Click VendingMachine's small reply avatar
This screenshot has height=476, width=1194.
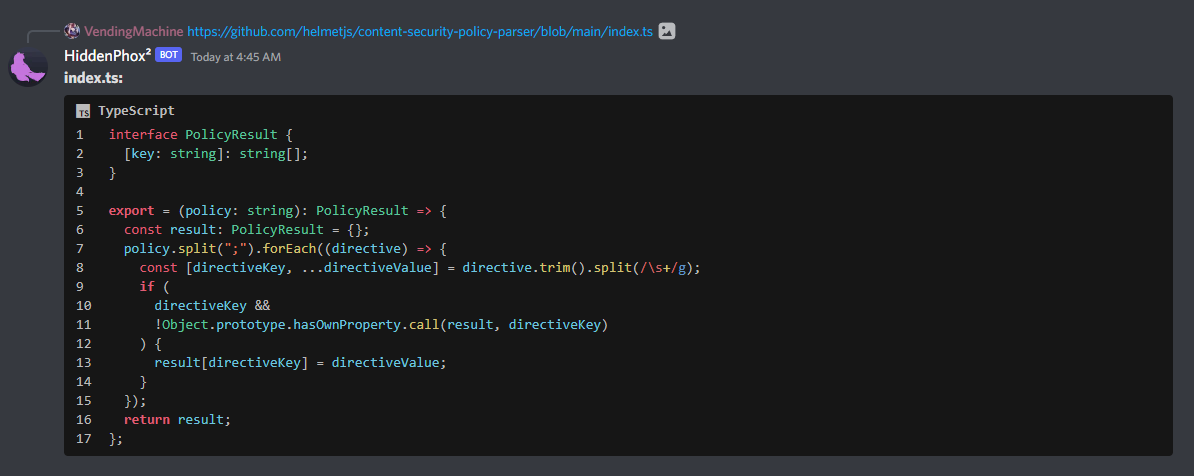[x=72, y=31]
